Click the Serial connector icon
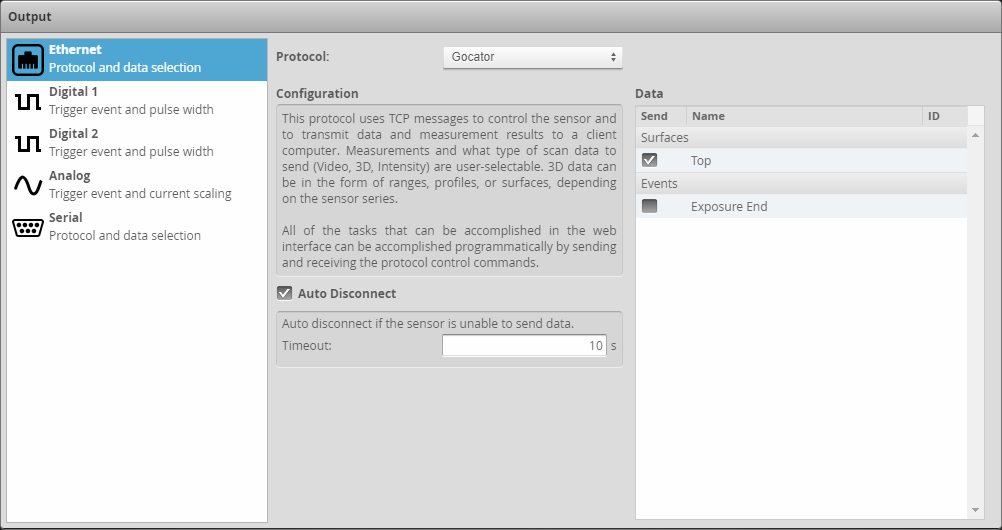 tap(28, 227)
